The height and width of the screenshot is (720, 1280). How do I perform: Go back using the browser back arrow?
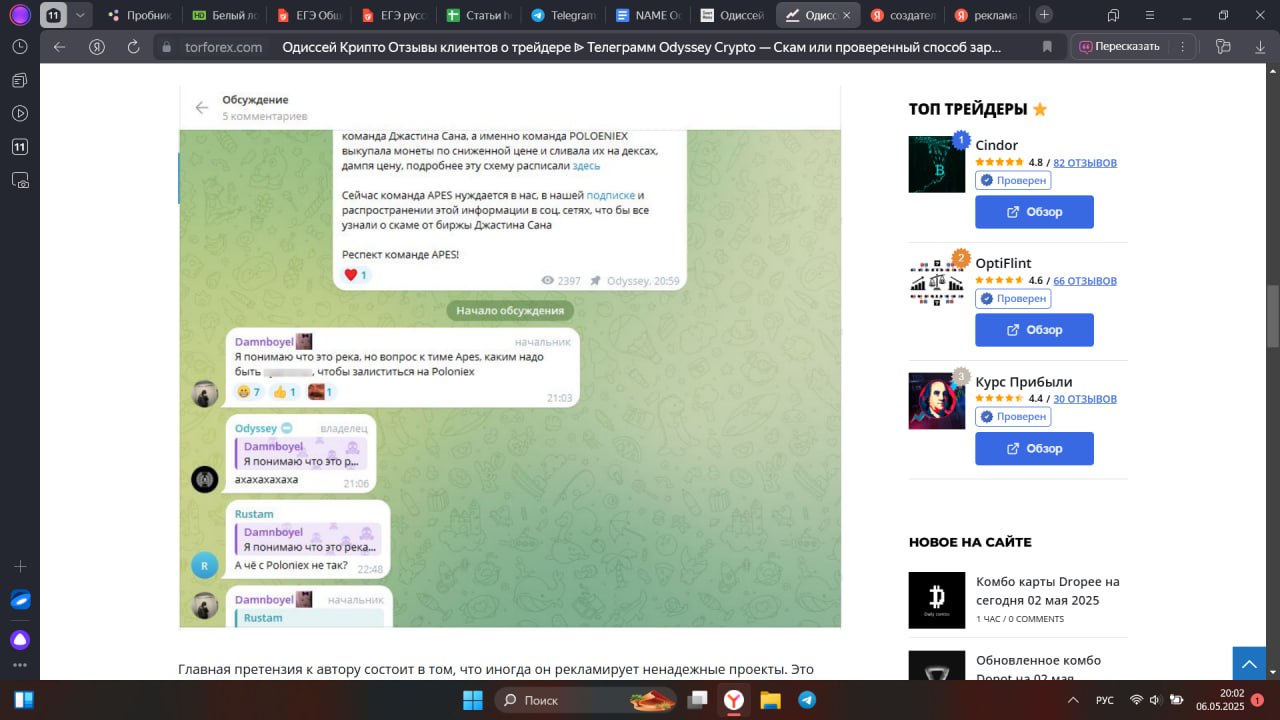click(59, 47)
